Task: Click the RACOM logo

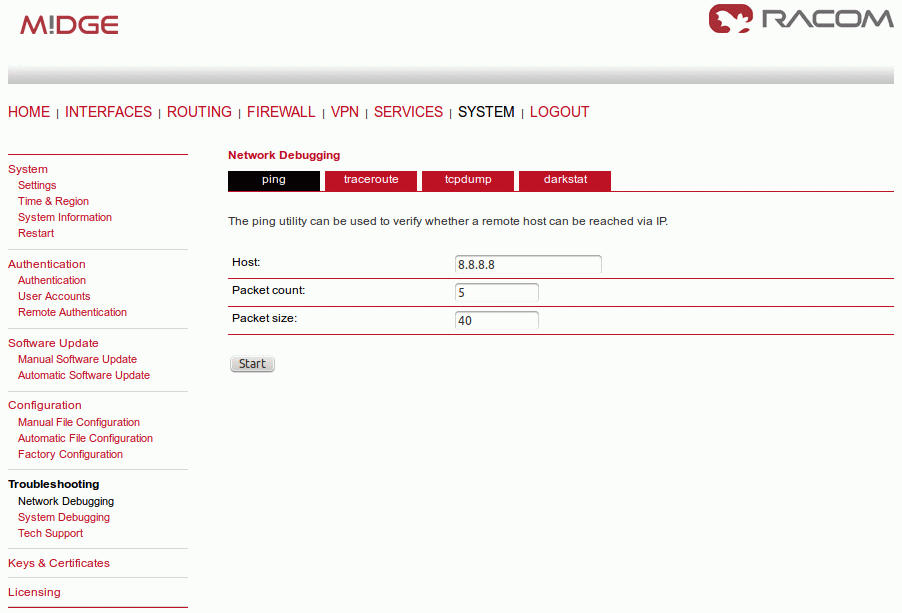Action: click(800, 18)
